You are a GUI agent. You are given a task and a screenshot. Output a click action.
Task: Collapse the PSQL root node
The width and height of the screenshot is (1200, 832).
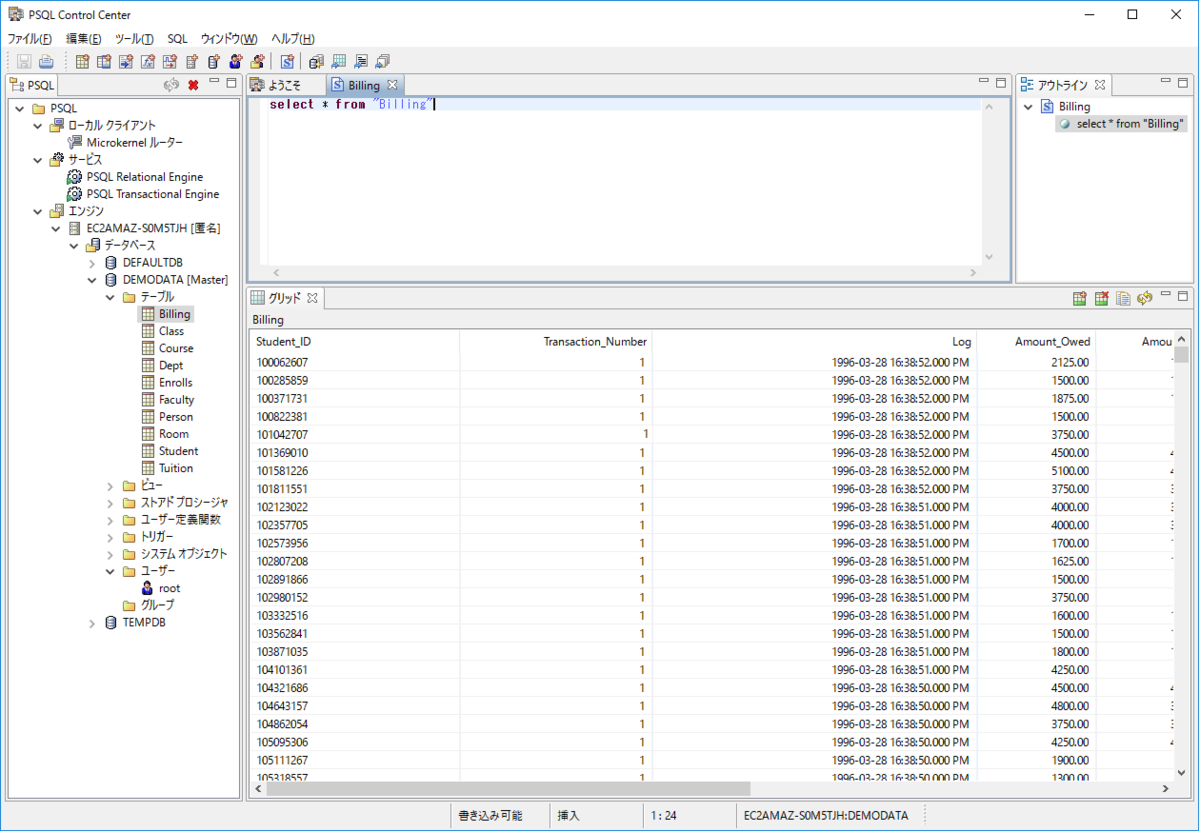tap(21, 108)
